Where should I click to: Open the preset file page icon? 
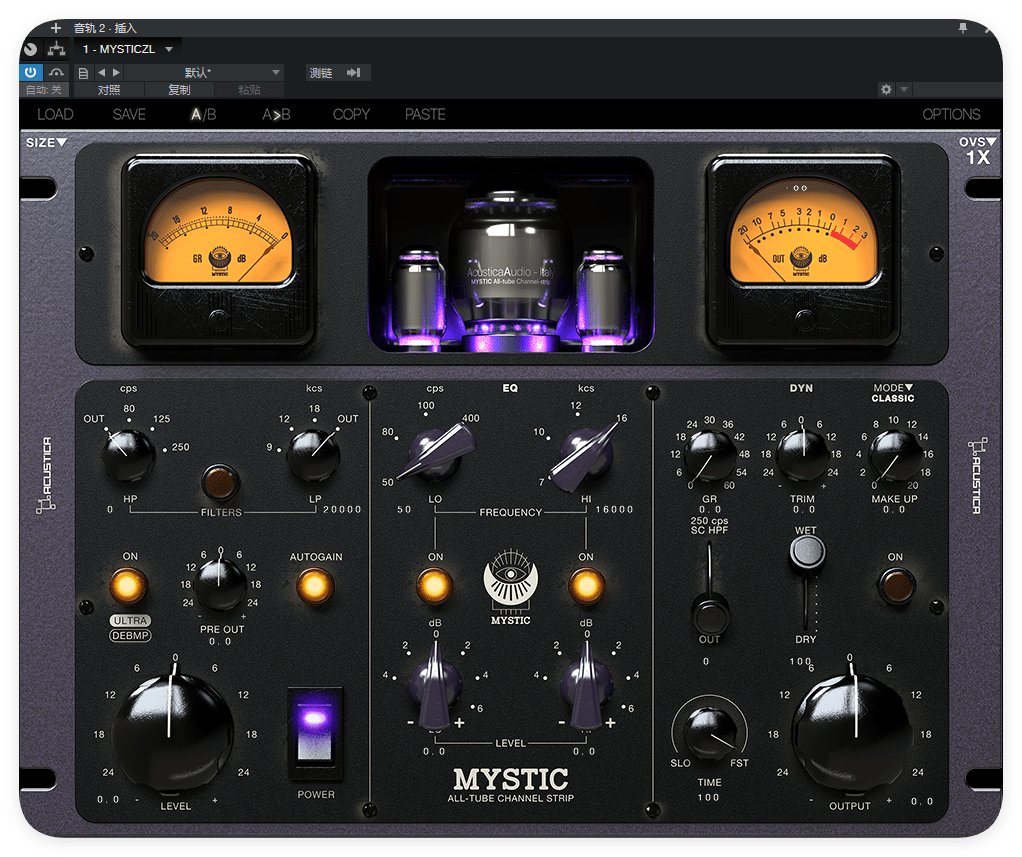pyautogui.click(x=83, y=73)
